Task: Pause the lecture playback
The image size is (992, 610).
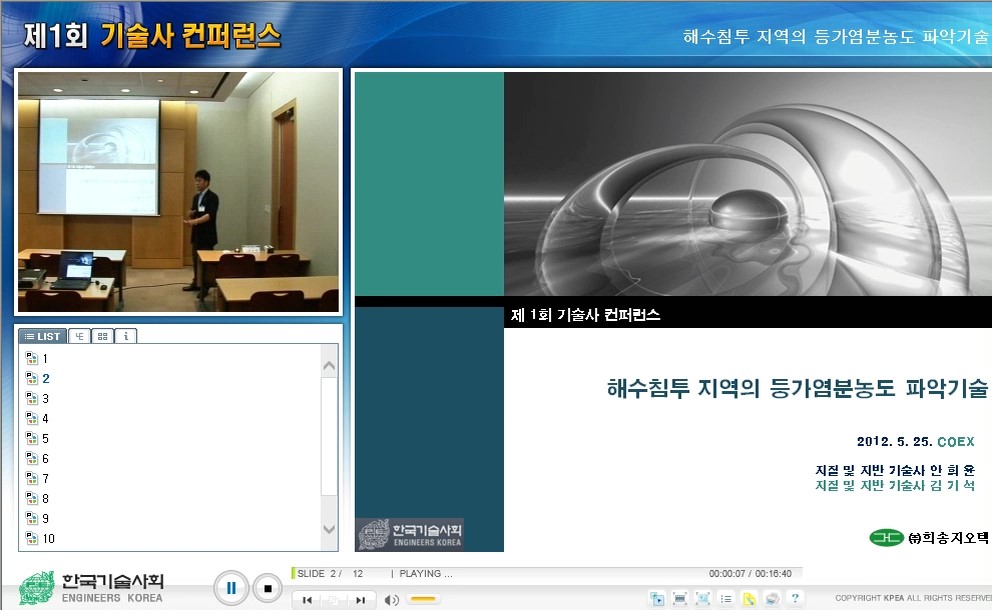Action: tap(231, 588)
